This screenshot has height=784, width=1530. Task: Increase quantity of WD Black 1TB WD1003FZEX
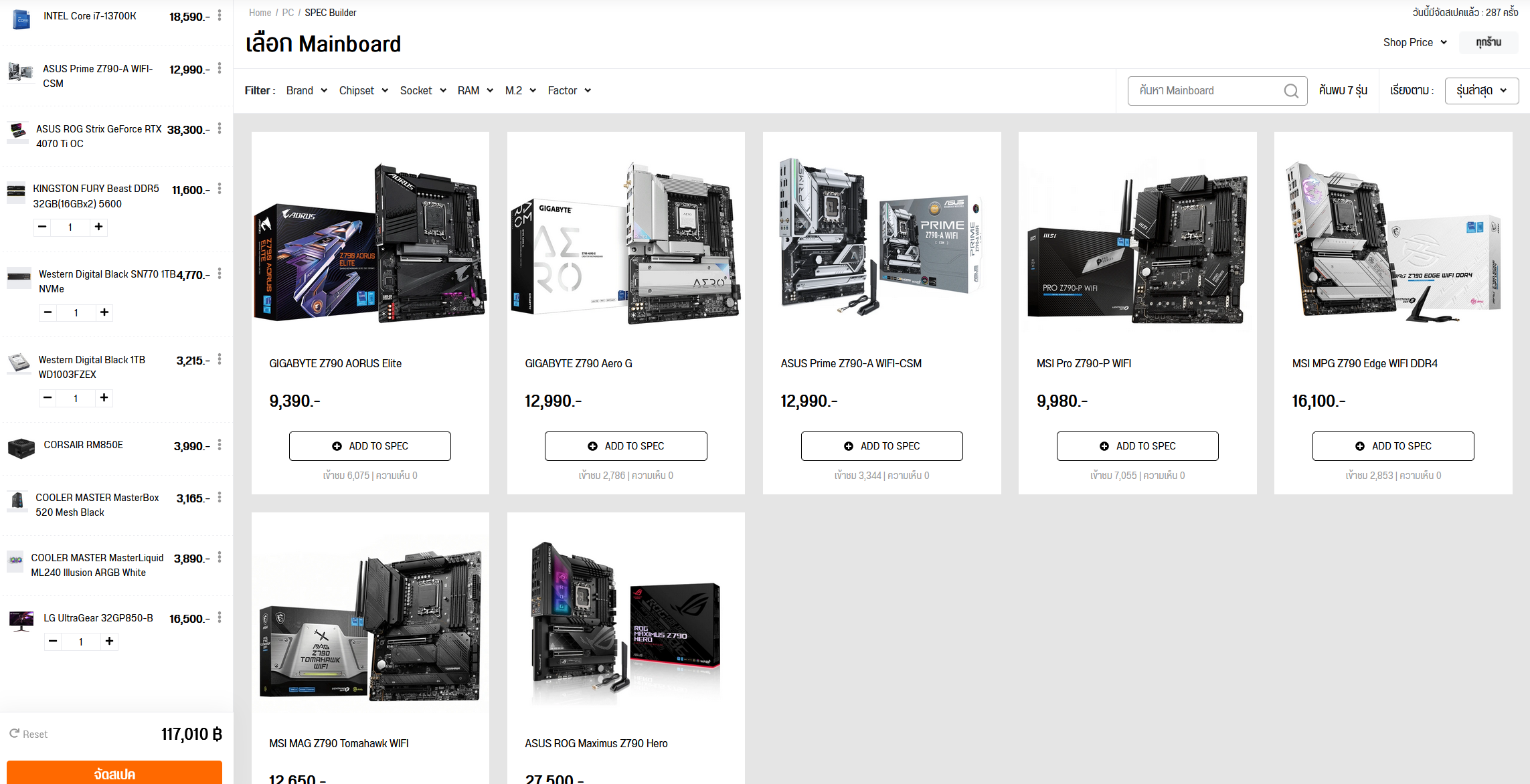click(104, 398)
